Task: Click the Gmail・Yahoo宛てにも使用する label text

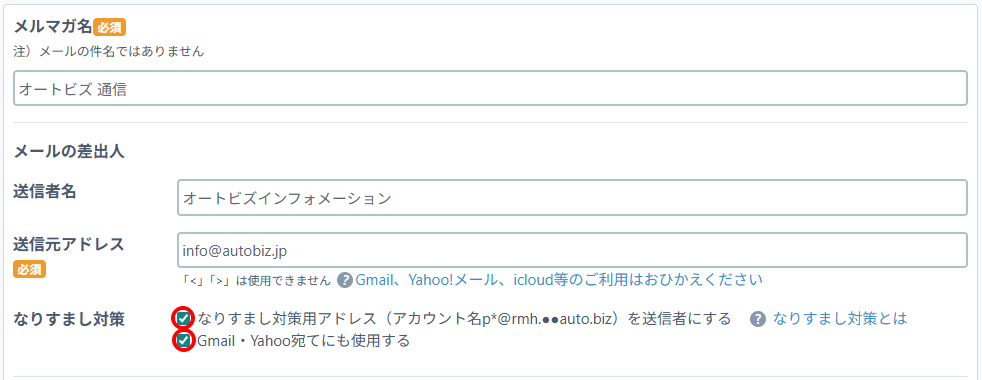Action: [303, 341]
